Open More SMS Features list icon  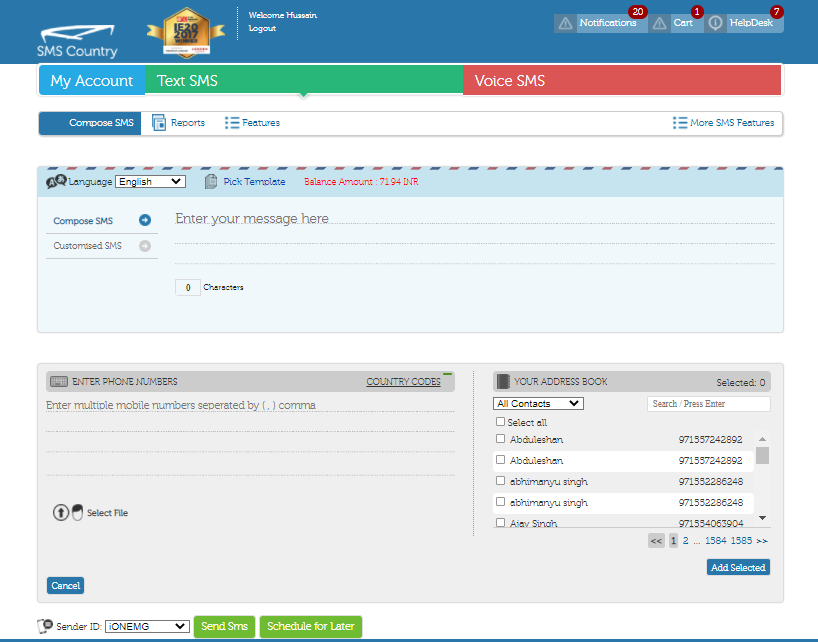coord(680,123)
